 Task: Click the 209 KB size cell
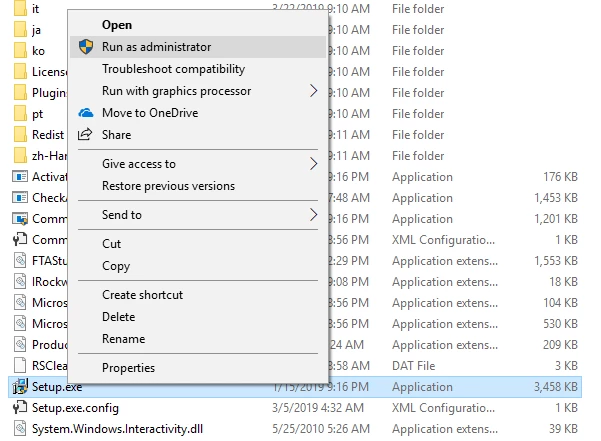pyautogui.click(x=560, y=345)
